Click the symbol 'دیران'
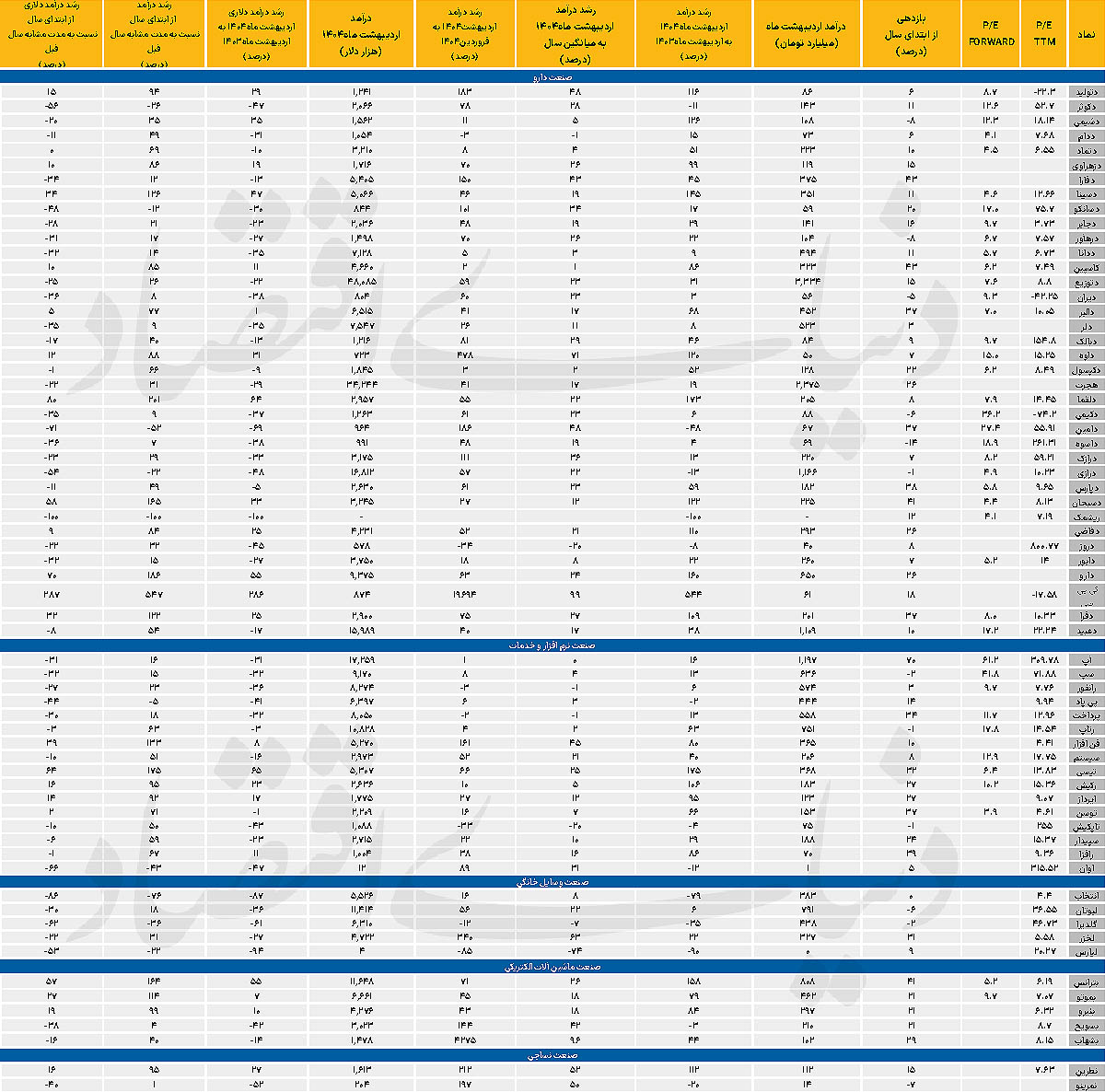The image size is (1105, 1092). click(1086, 296)
